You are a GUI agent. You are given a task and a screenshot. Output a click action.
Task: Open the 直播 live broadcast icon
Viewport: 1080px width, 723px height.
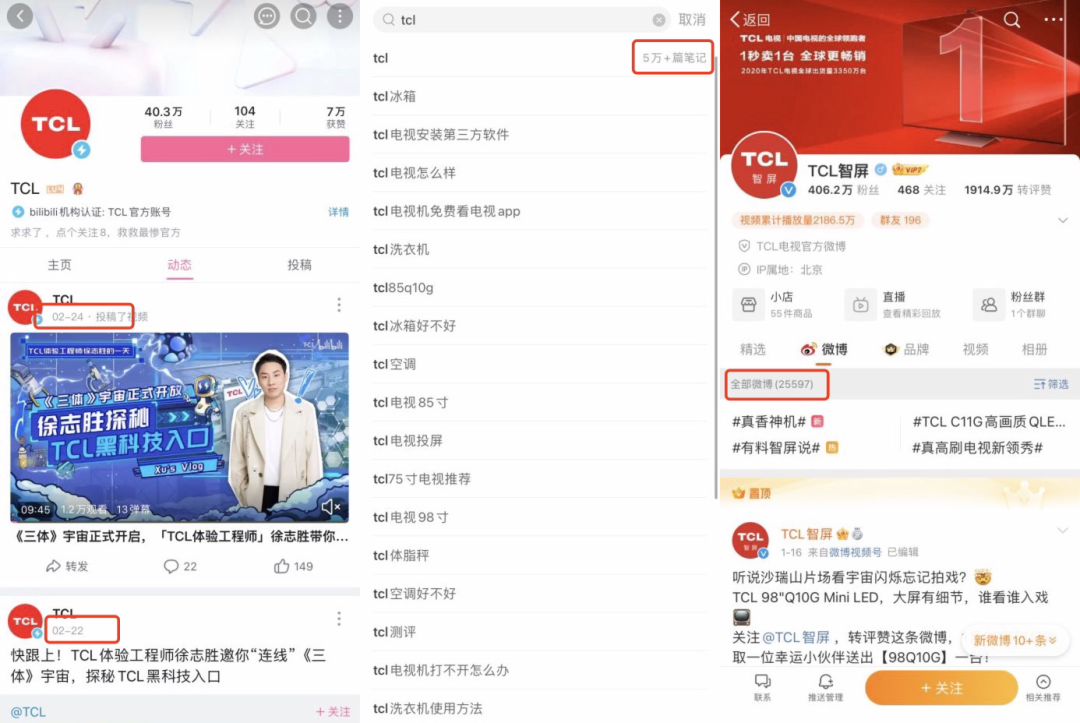[x=860, y=304]
